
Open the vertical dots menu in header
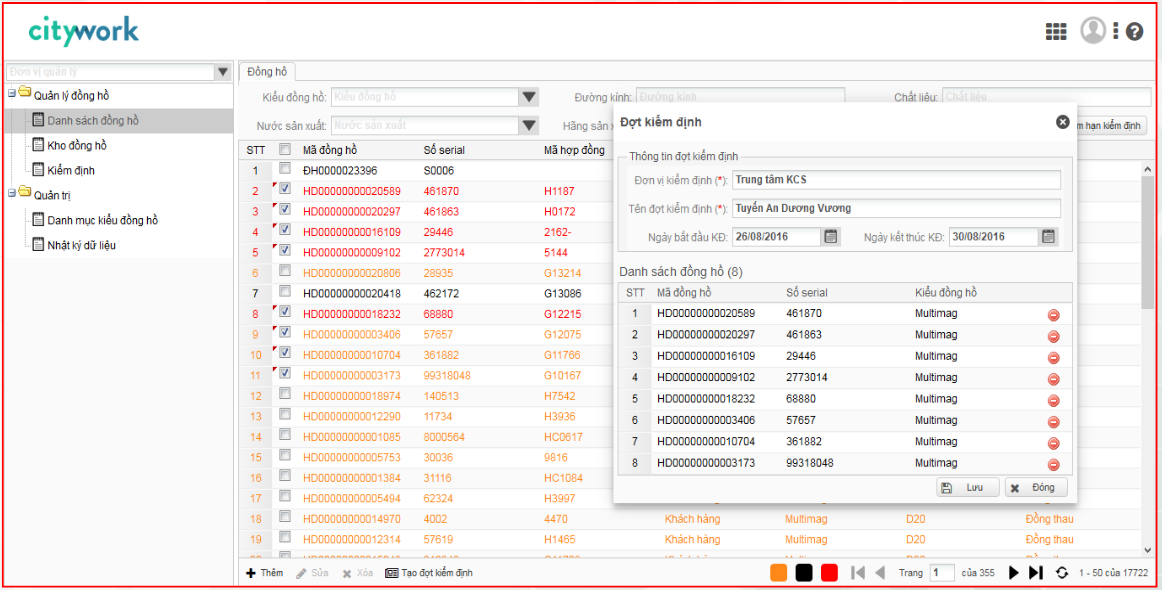pyautogui.click(x=1115, y=31)
